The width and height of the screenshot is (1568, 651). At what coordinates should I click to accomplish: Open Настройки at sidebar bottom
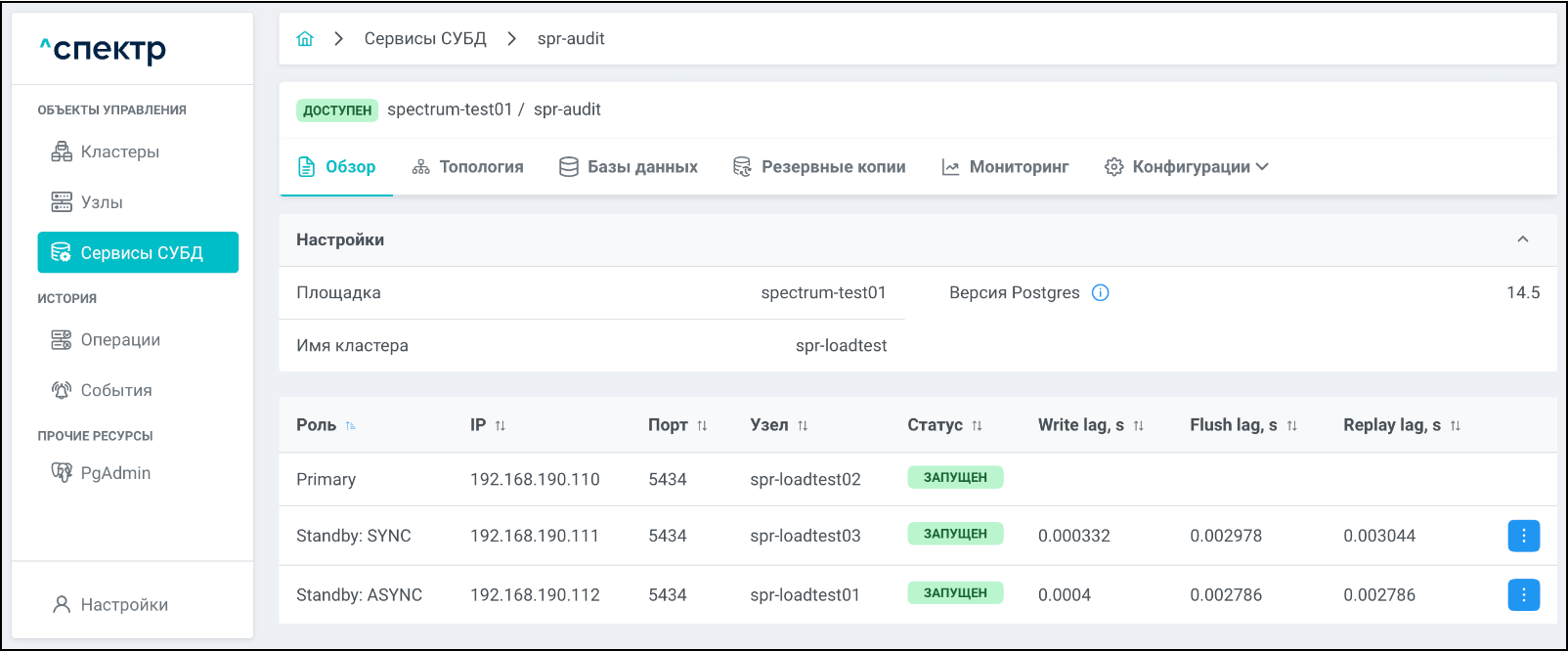(124, 605)
